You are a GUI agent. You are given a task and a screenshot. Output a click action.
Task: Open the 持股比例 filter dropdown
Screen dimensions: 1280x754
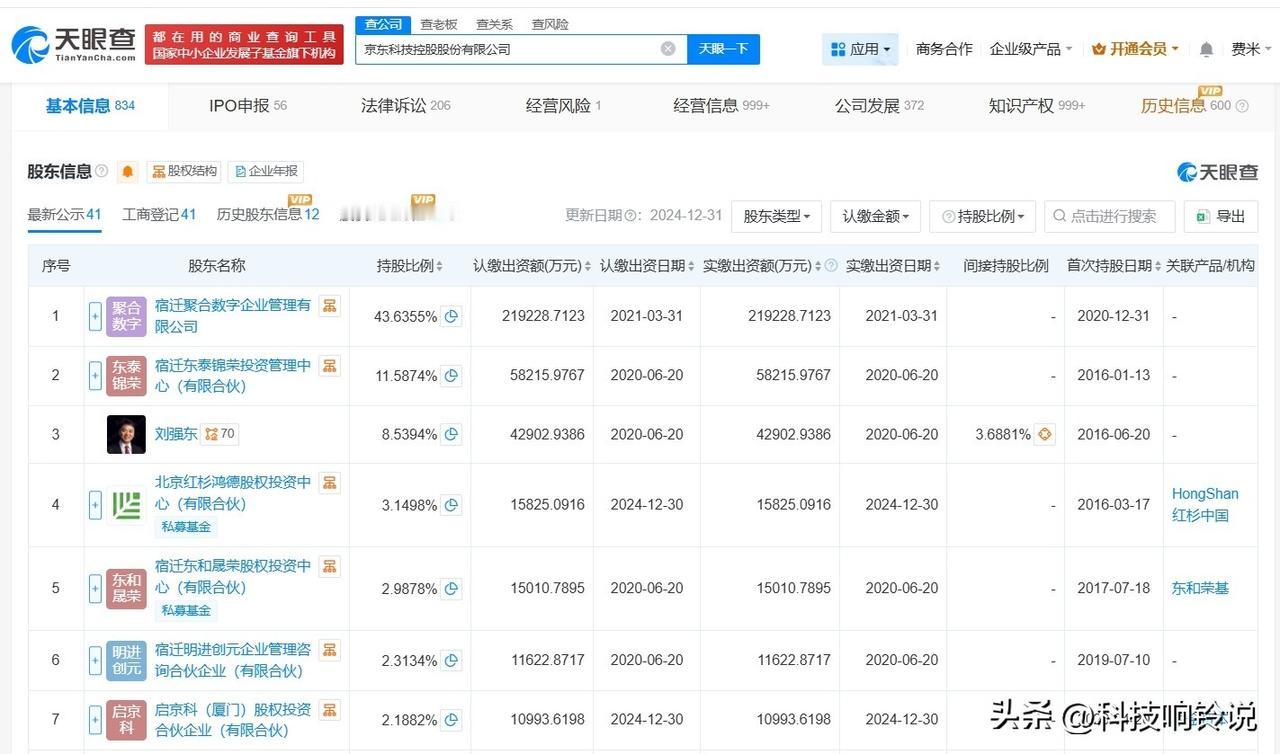click(982, 216)
